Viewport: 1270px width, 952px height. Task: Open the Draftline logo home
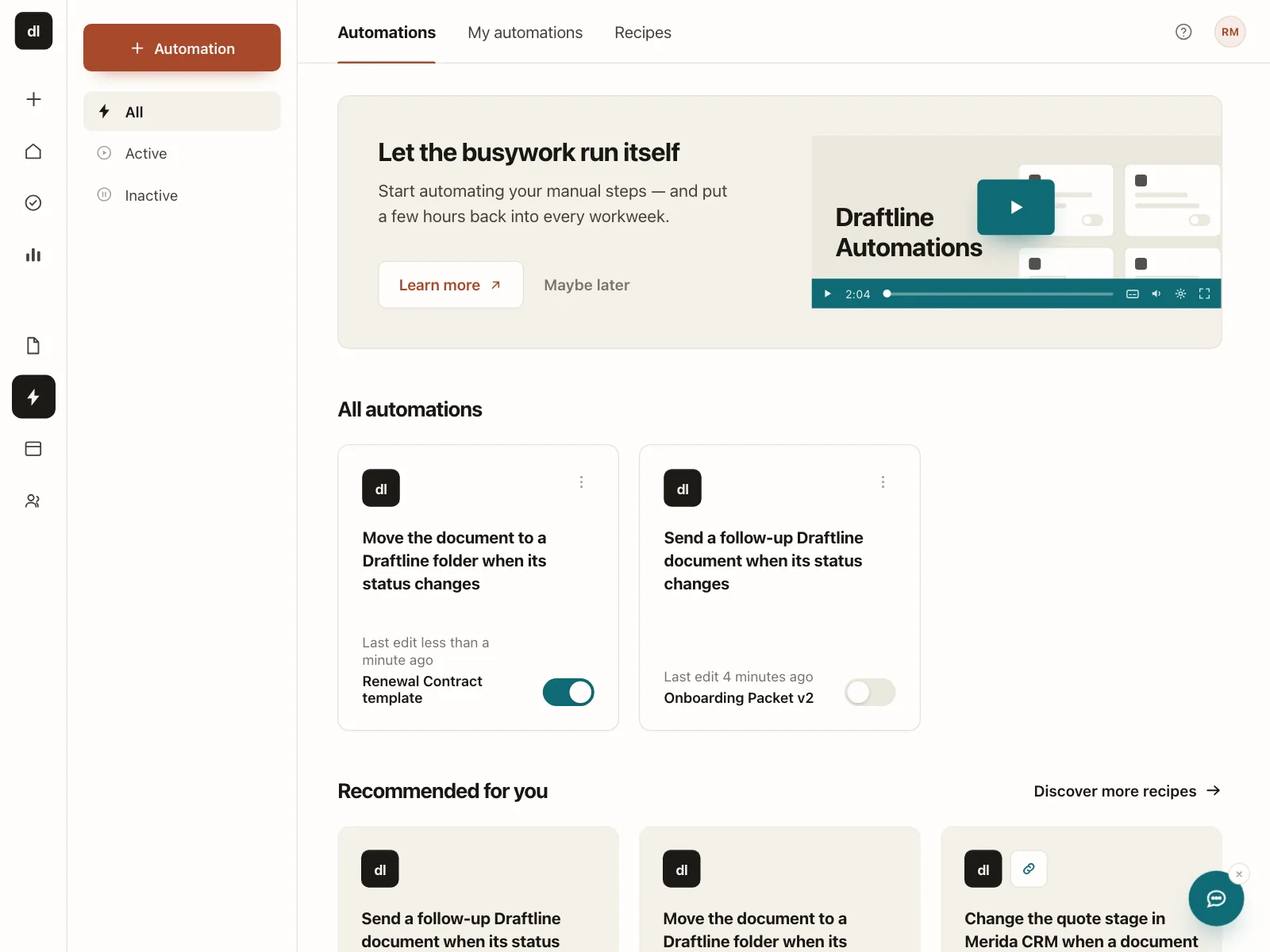[x=33, y=31]
